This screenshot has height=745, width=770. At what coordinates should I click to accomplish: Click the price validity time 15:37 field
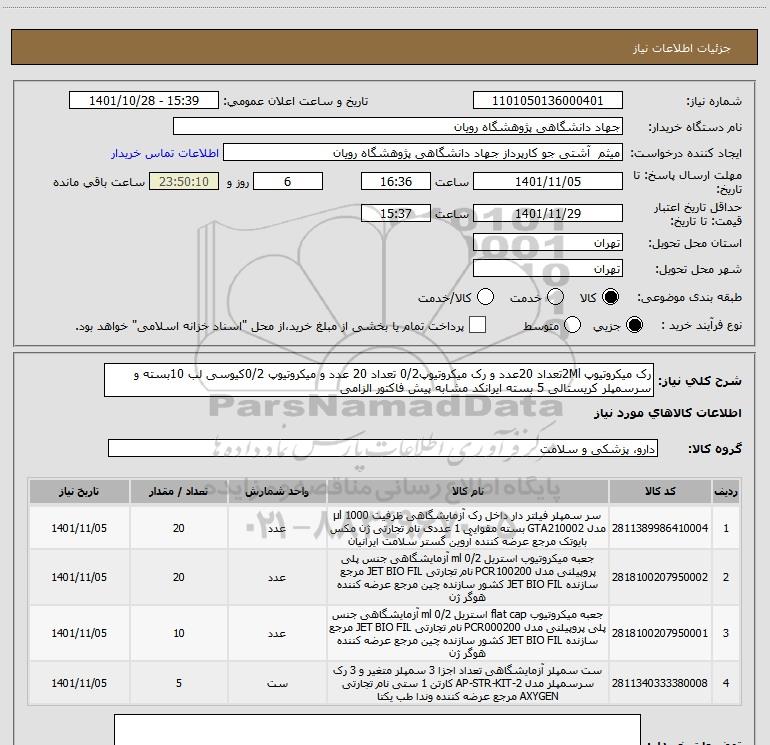coord(396,213)
